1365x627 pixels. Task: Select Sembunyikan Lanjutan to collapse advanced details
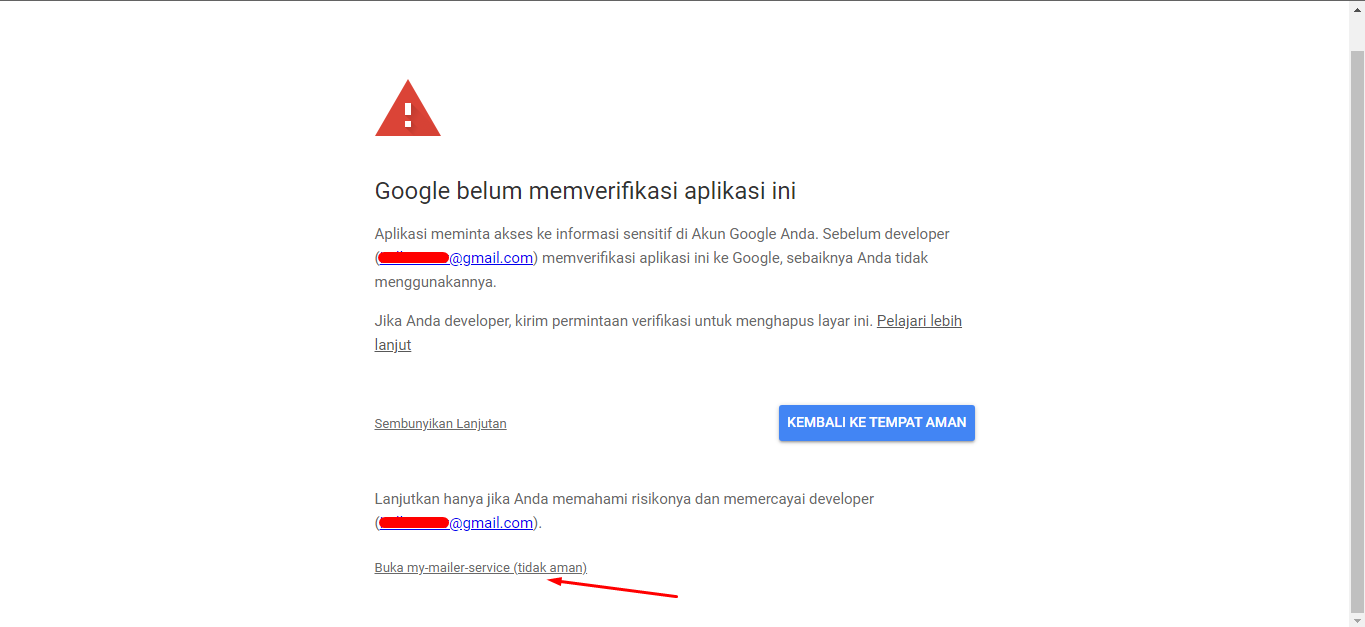(440, 423)
